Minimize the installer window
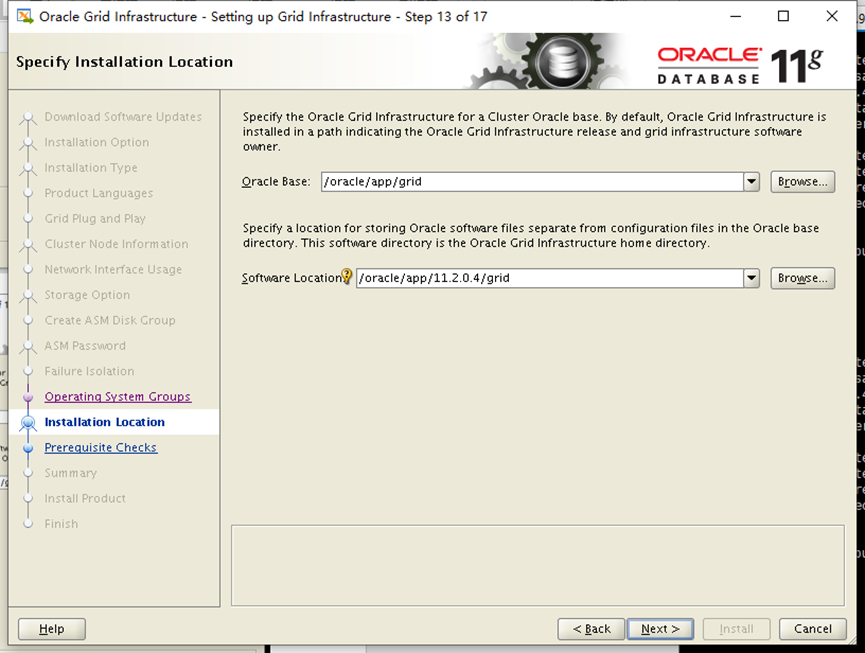Screen dimensions: 865x653 pyautogui.click(x=735, y=16)
